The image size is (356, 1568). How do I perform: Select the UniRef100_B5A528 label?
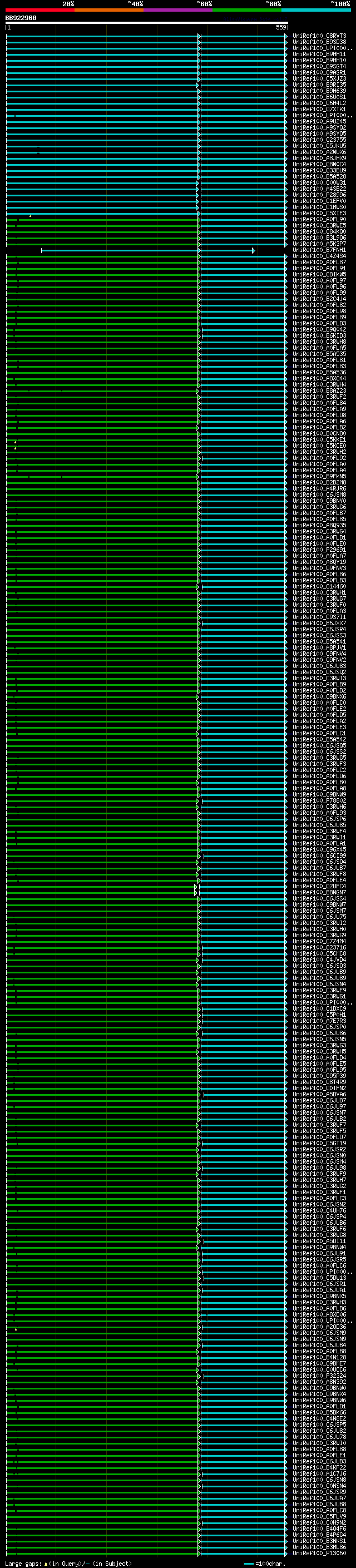tap(319, 176)
